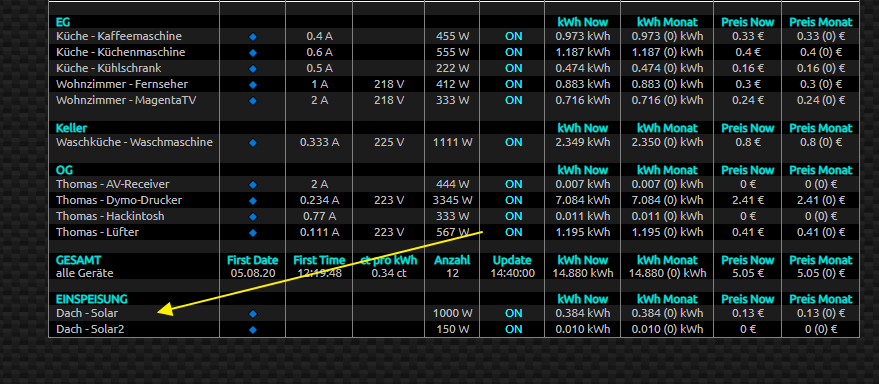Viewport: 879px width, 384px height.
Task: Click the blue diamond icon for Küche - Kaffeemaschine
Action: click(x=253, y=36)
